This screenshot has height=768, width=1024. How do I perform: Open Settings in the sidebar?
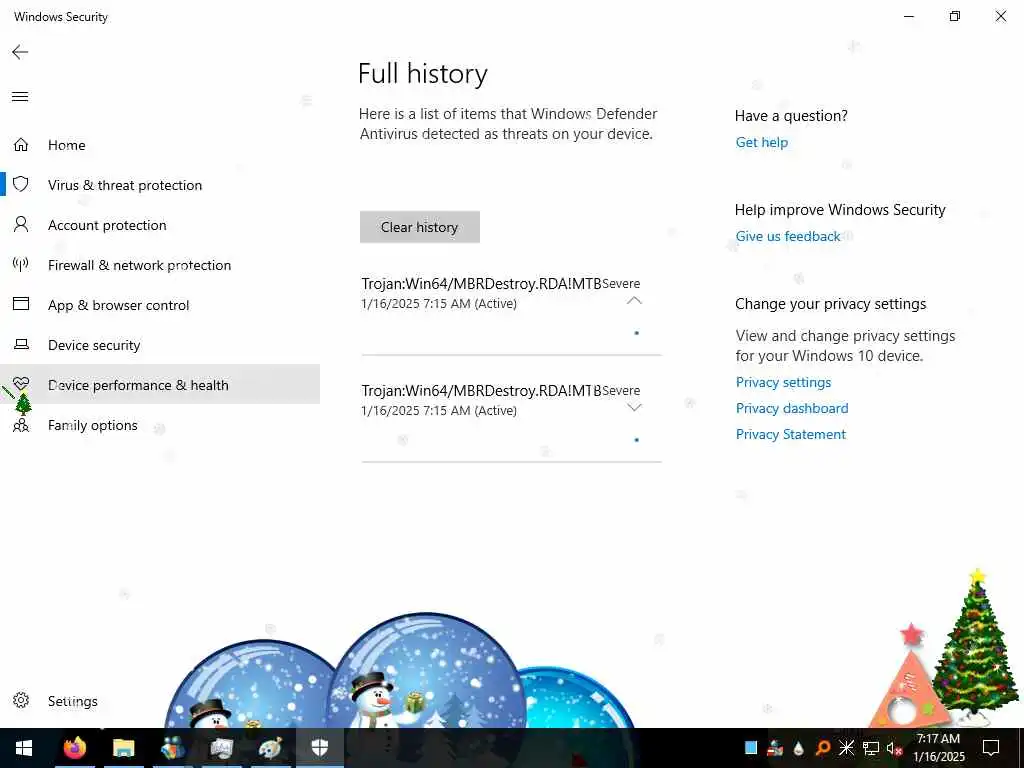click(72, 701)
